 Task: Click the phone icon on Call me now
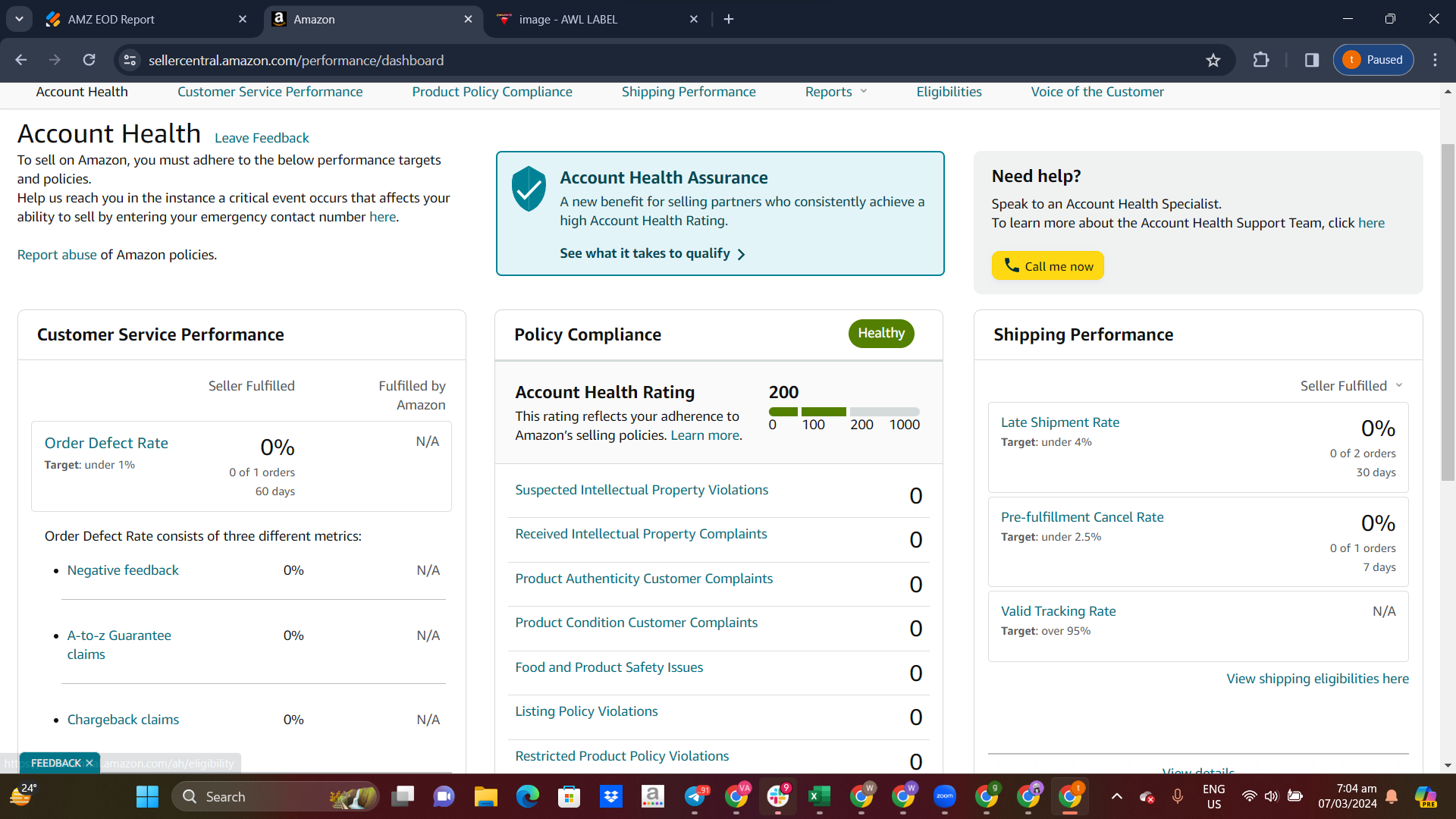pyautogui.click(x=1012, y=265)
